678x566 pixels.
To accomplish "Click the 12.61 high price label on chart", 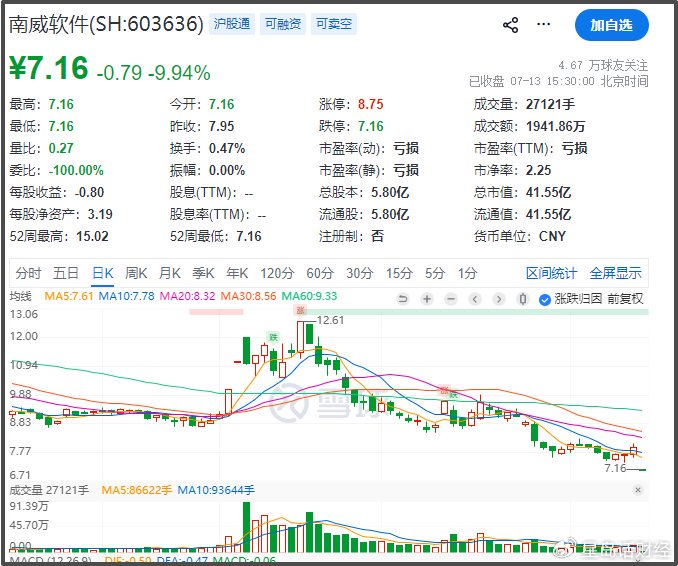I will pyautogui.click(x=330, y=320).
